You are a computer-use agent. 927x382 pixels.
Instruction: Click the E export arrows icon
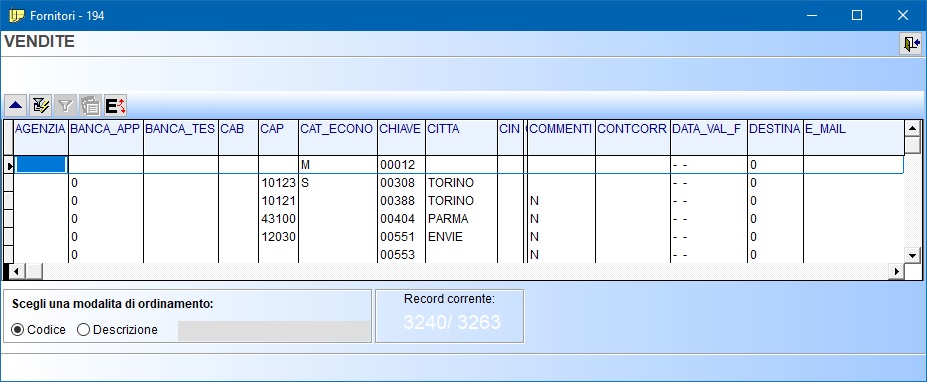tap(115, 106)
